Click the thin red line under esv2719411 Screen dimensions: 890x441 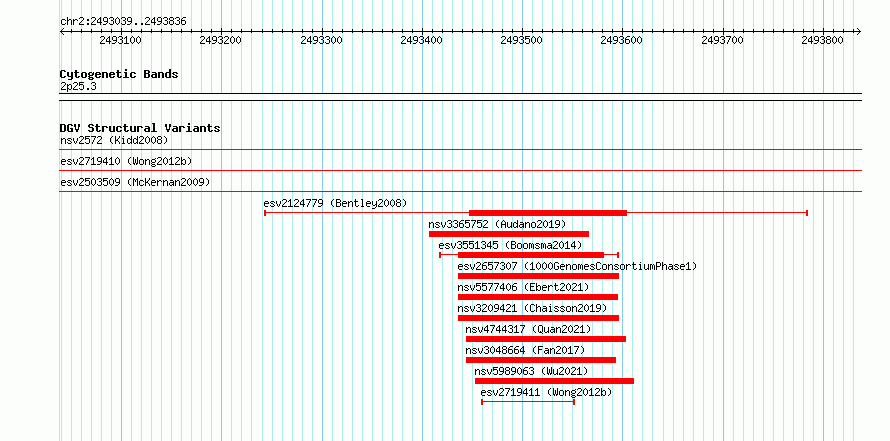[x=528, y=402]
